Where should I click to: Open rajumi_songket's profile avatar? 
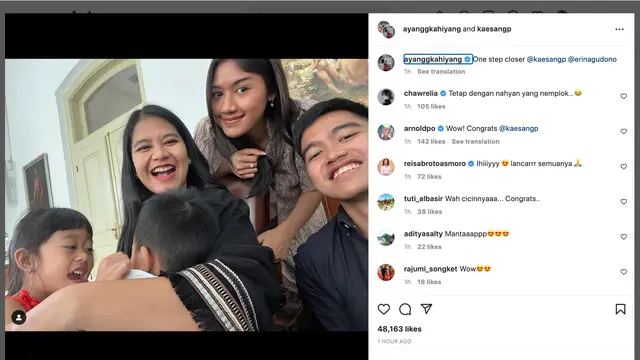[386, 273]
